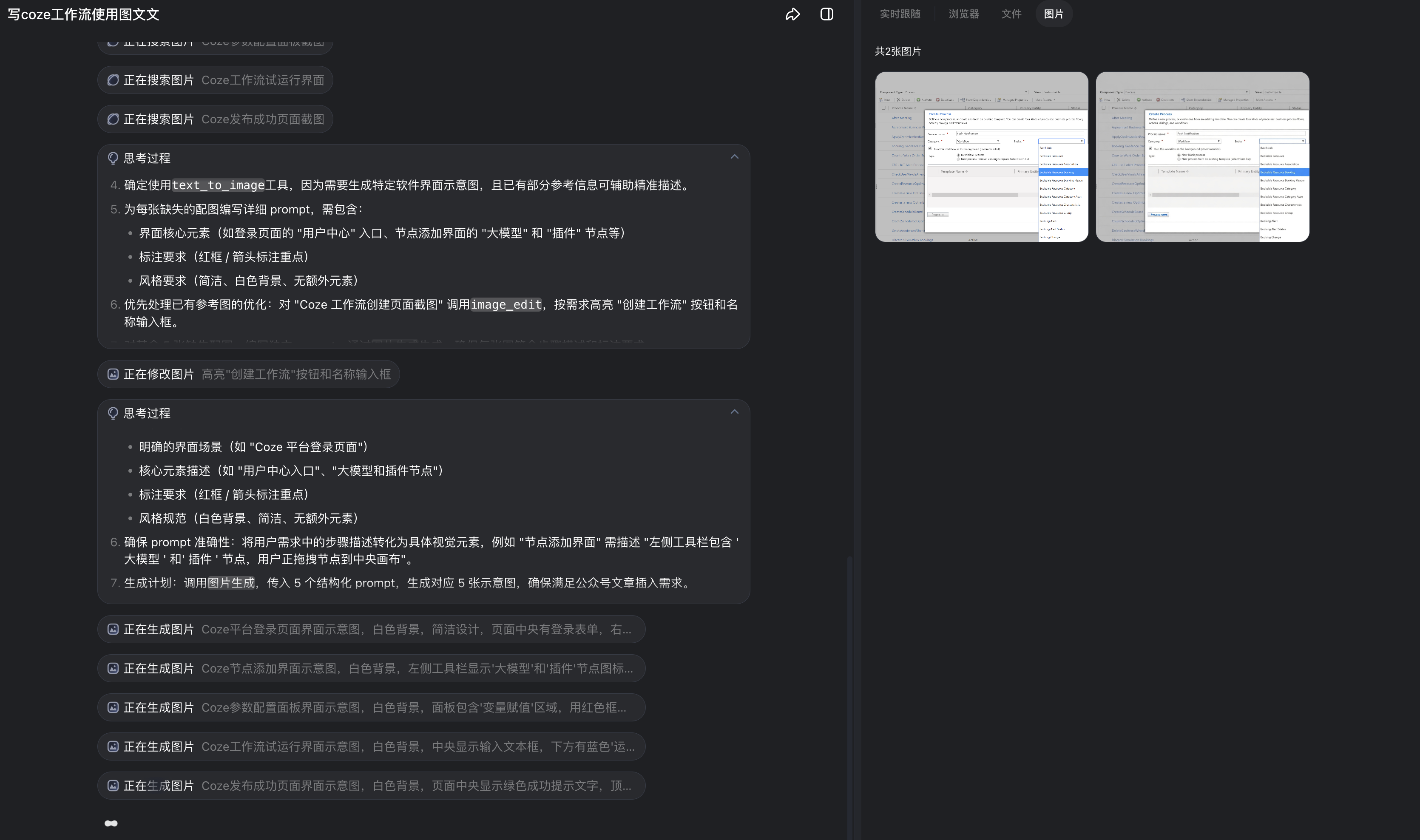
Task: Switch to the 实时跟随 tab
Action: (x=900, y=14)
